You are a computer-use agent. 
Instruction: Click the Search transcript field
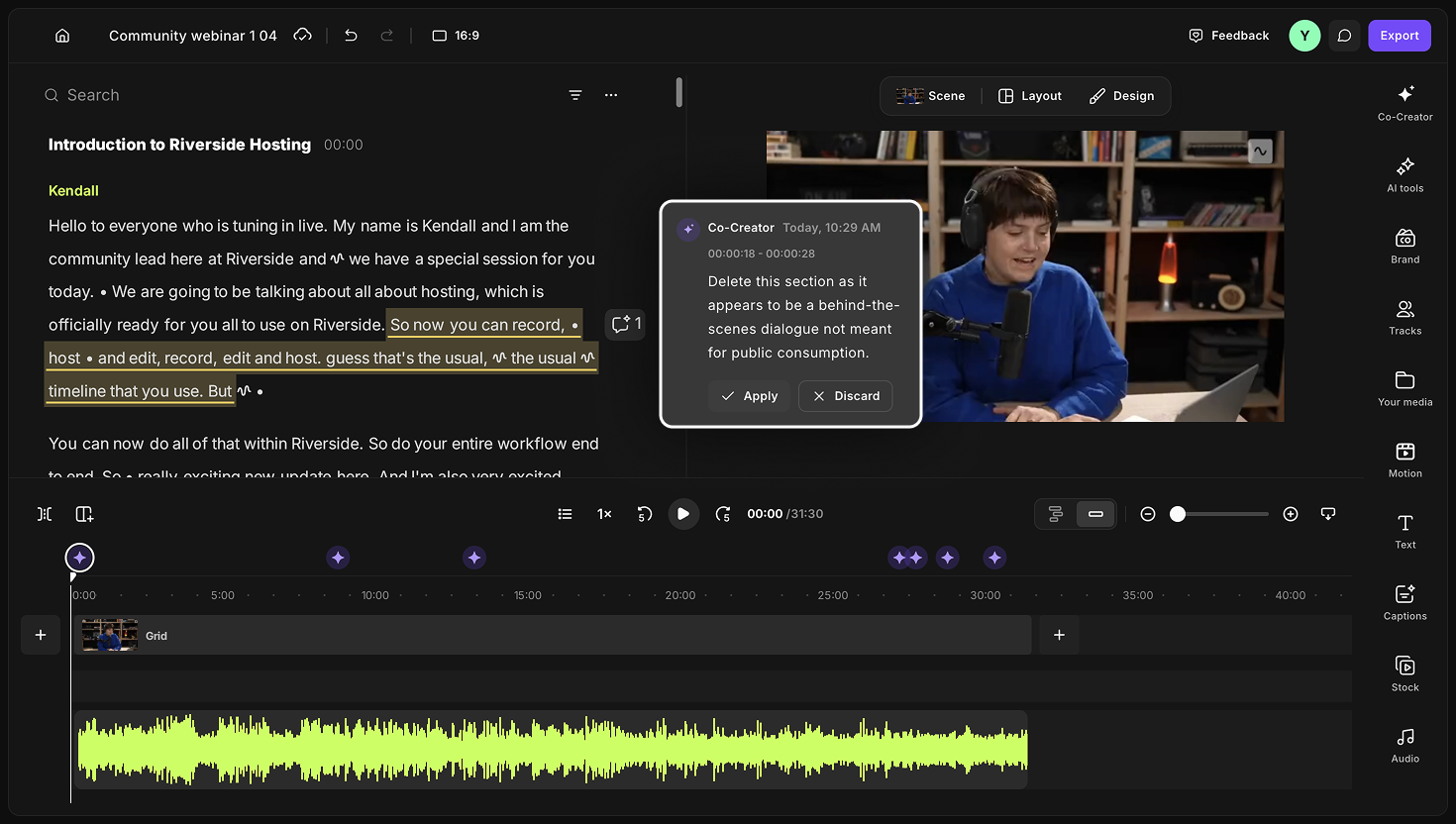297,95
